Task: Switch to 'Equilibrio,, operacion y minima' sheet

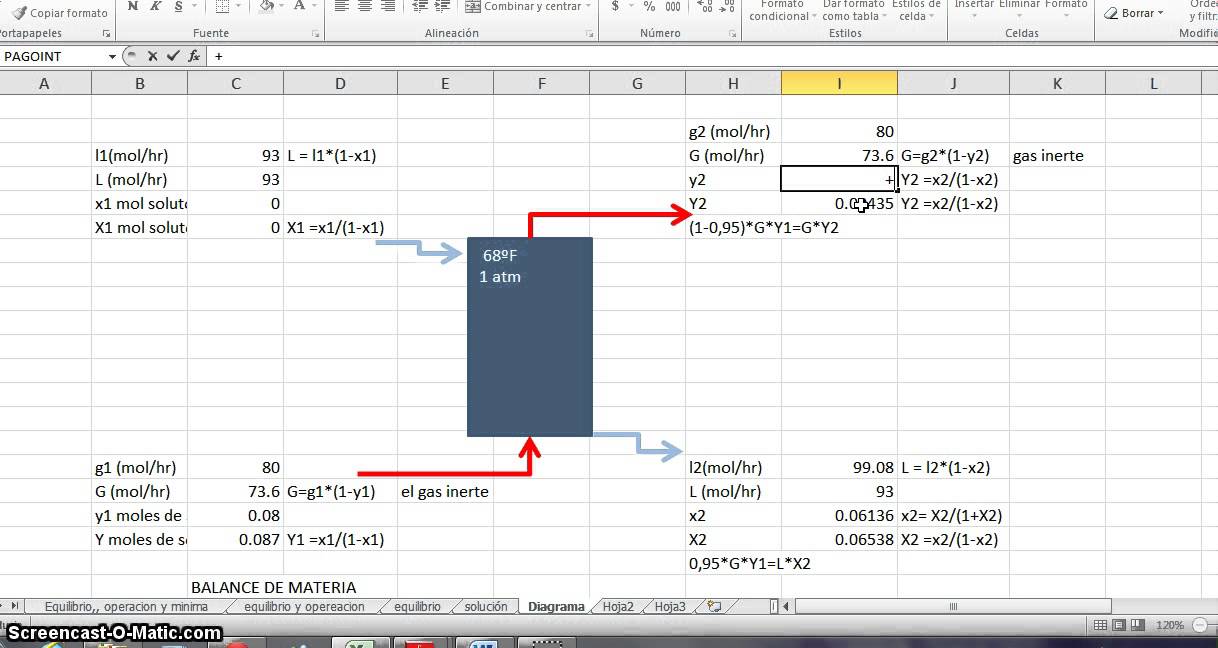Action: (126, 606)
